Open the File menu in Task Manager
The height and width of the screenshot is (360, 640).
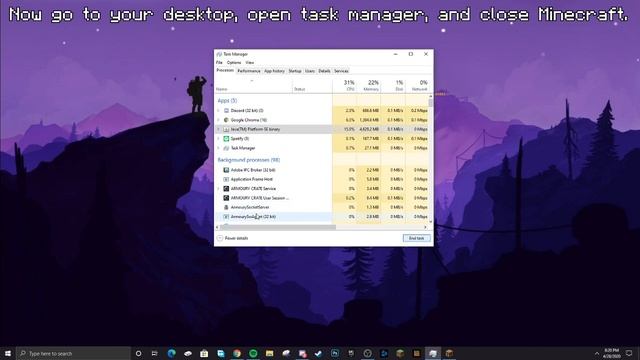tap(219, 62)
